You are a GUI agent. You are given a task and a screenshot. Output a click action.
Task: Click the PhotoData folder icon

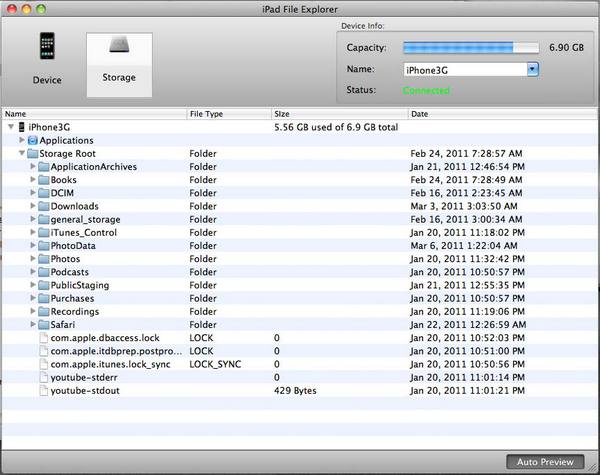[x=44, y=246]
